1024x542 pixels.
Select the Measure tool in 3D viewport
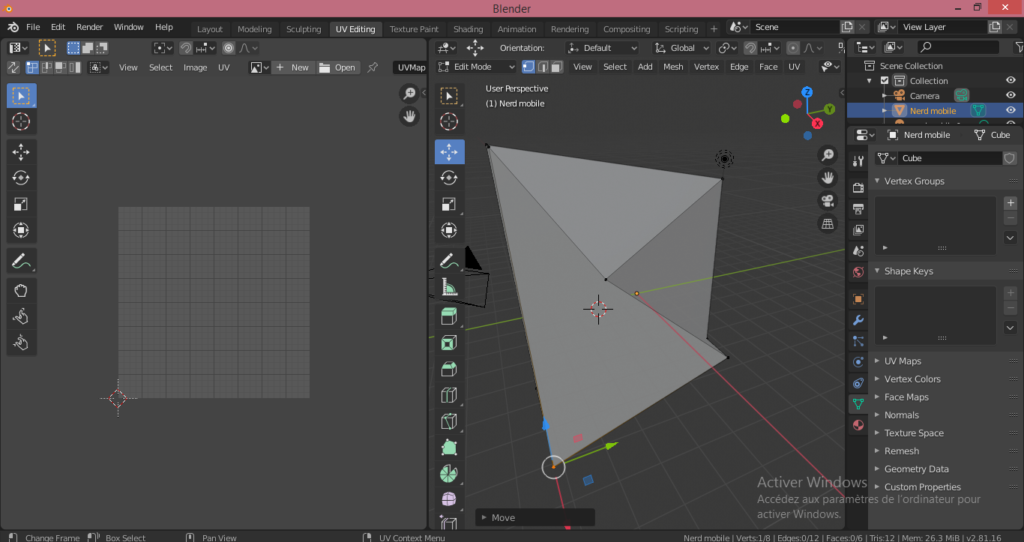click(449, 287)
